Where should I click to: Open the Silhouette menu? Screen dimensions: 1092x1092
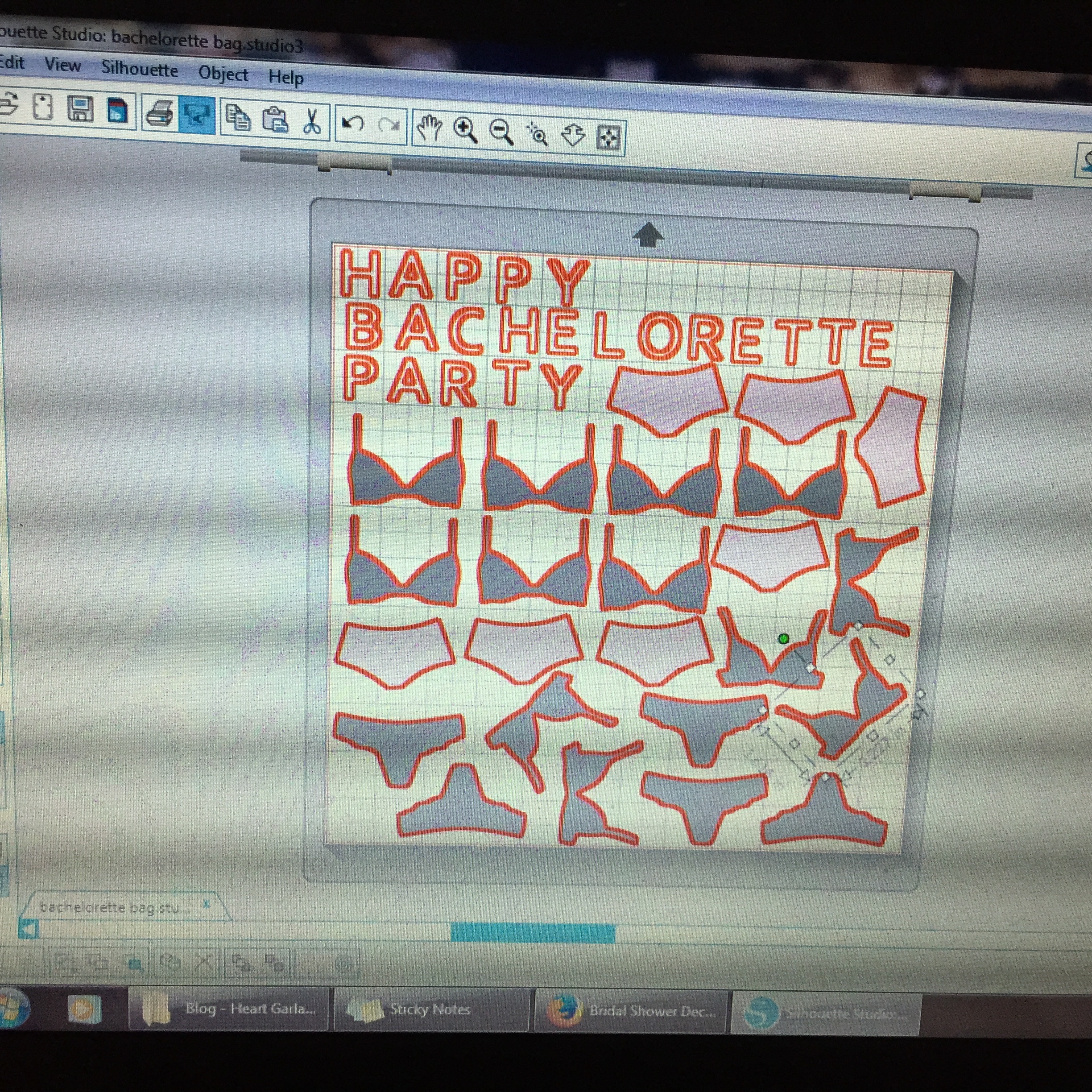(x=140, y=69)
